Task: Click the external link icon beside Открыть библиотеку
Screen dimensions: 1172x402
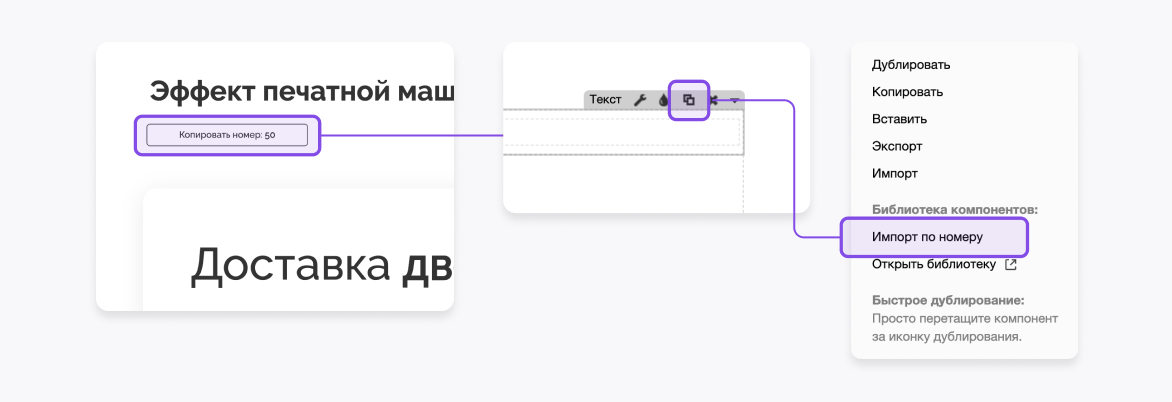Action: [x=1011, y=264]
